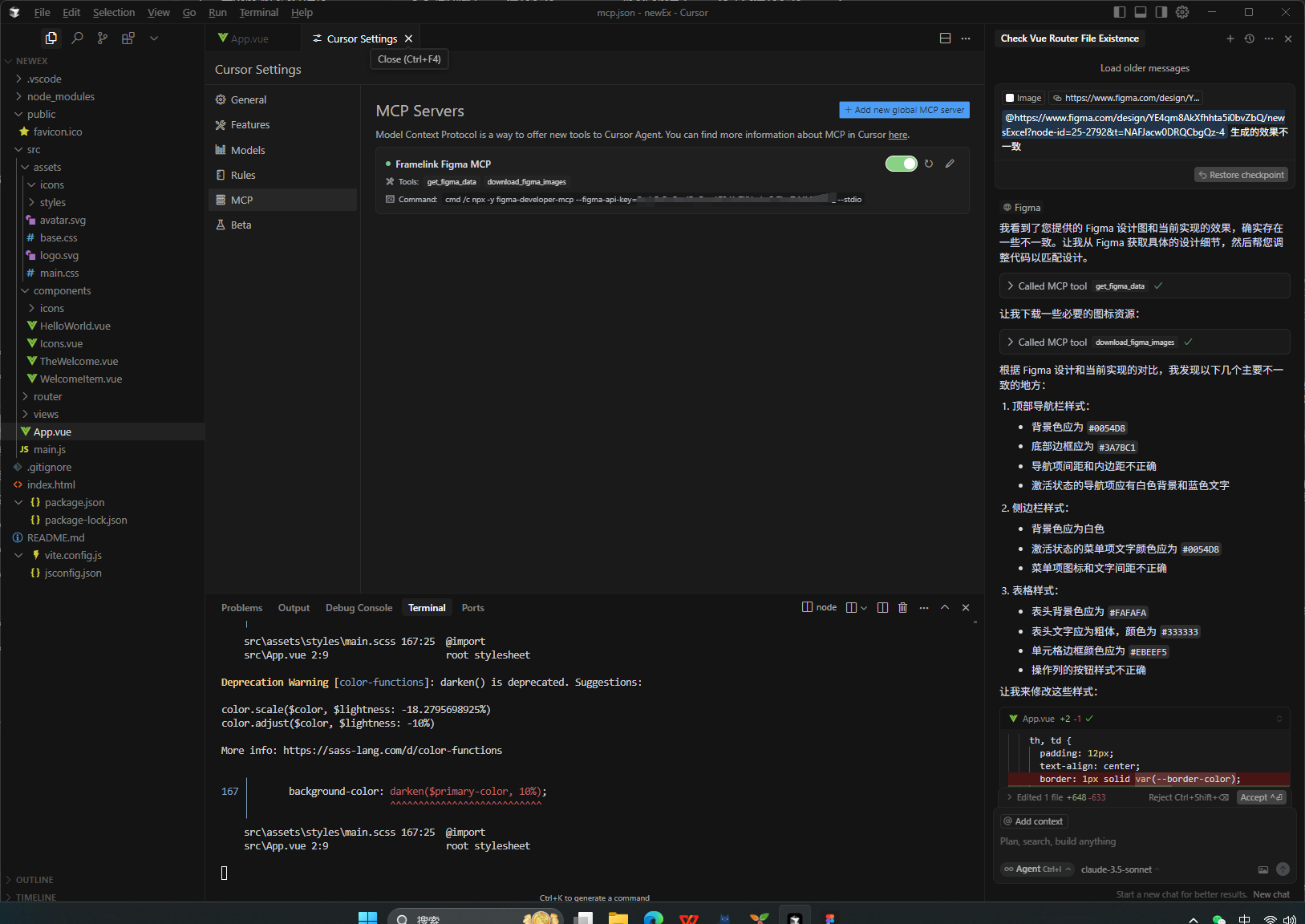
Task: Open HelloWorld.vue in file tree
Action: click(x=103, y=326)
